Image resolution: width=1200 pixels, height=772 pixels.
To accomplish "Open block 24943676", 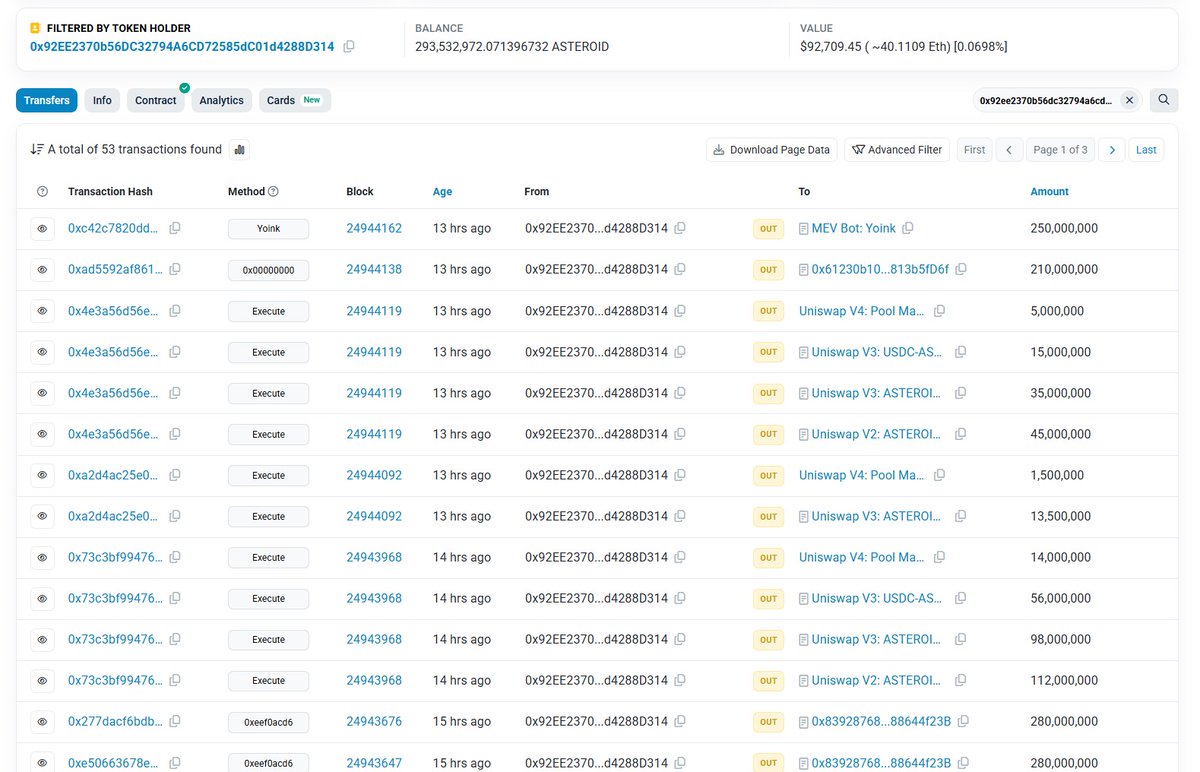I will pos(374,722).
